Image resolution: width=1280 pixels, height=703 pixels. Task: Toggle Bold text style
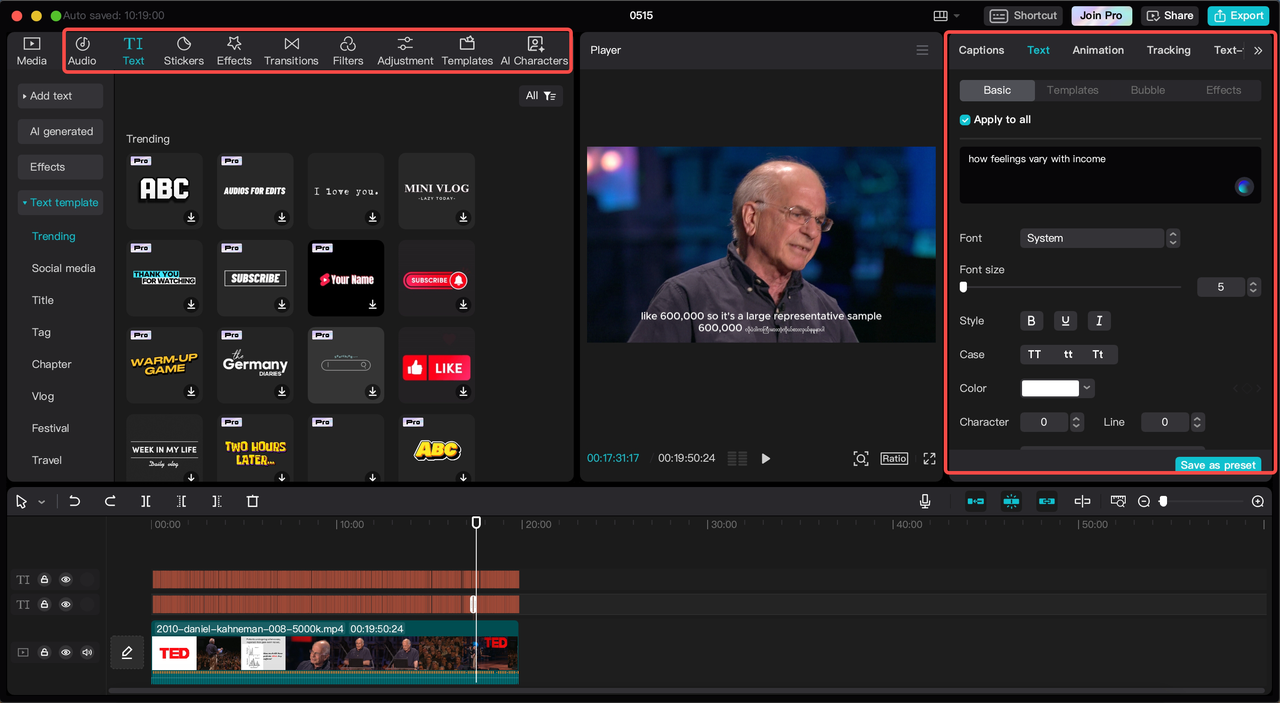[1031, 321]
